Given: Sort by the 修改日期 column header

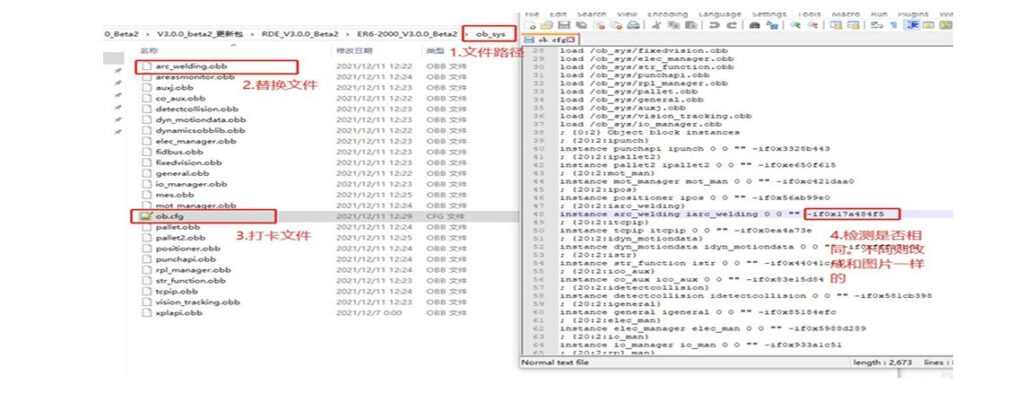Looking at the screenshot, I should 354,50.
